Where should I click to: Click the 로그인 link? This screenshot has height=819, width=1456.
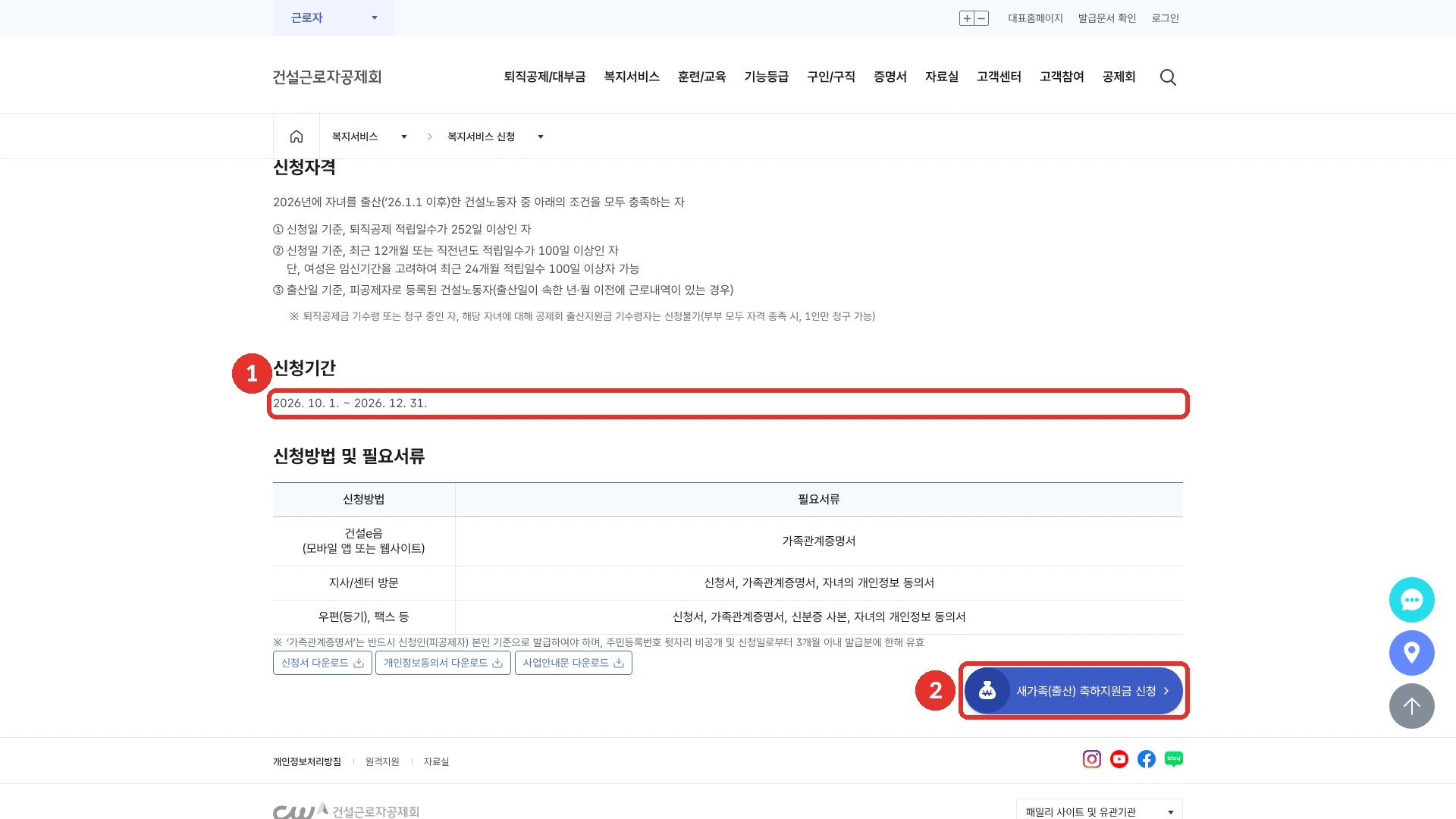(1166, 18)
